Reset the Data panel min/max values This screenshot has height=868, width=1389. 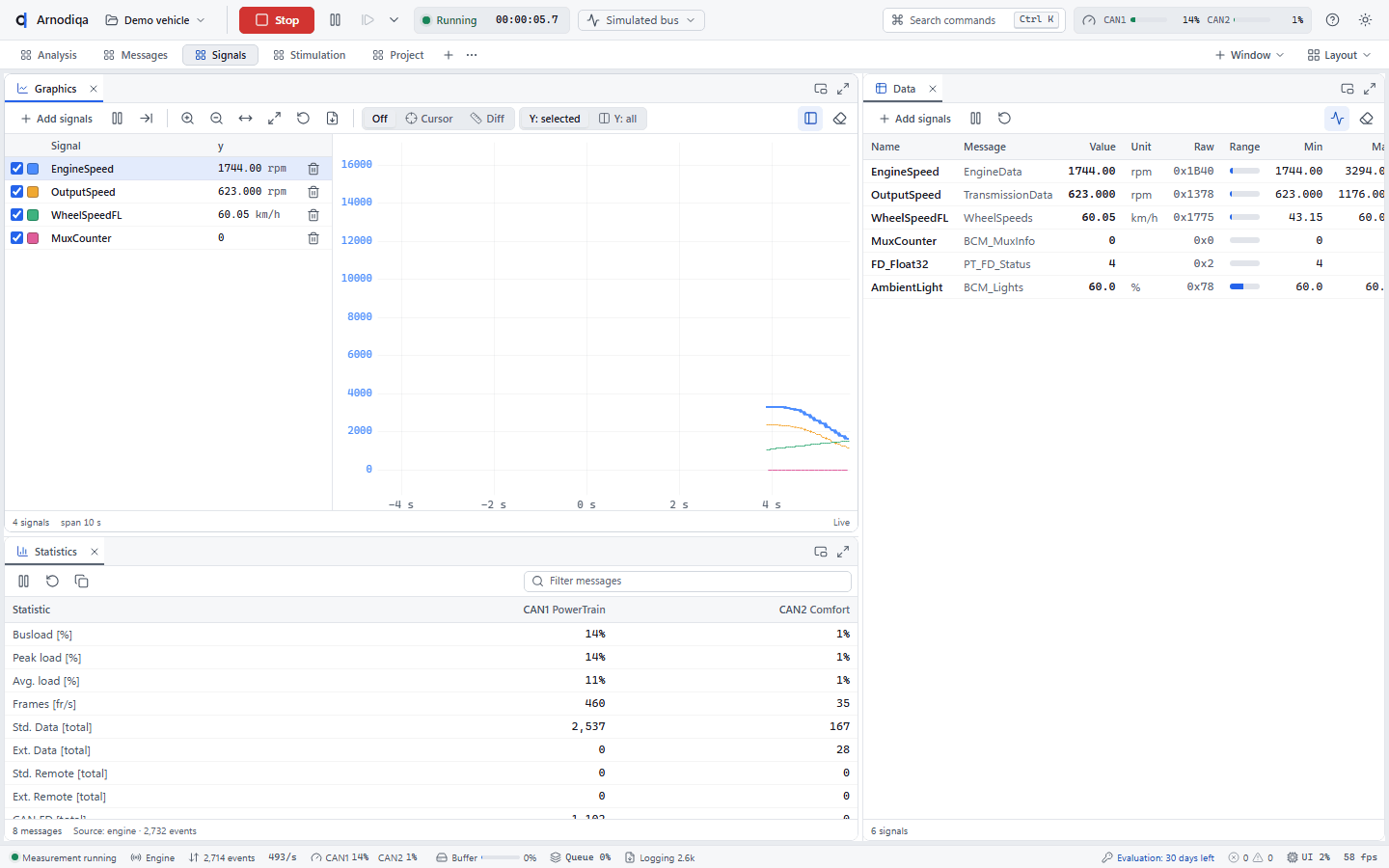pos(1004,119)
